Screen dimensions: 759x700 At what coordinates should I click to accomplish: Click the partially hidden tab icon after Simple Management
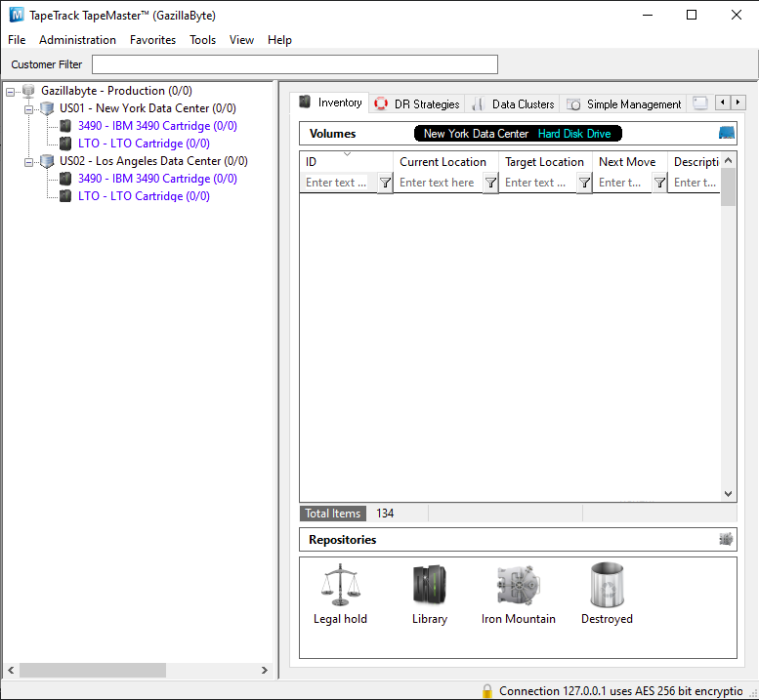[700, 103]
